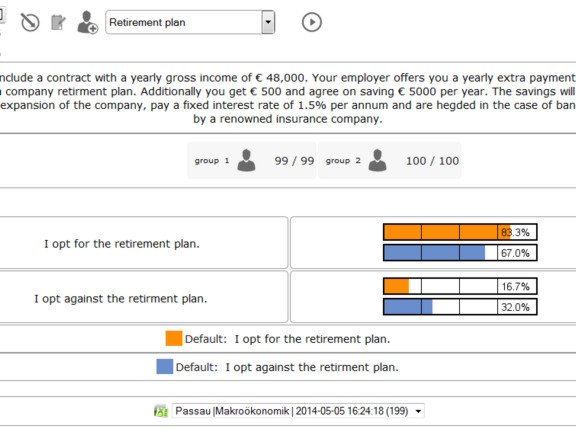Image resolution: width=576 pixels, height=432 pixels.
Task: Choose 'I opt against the retirment plan' option
Action: pos(121,298)
